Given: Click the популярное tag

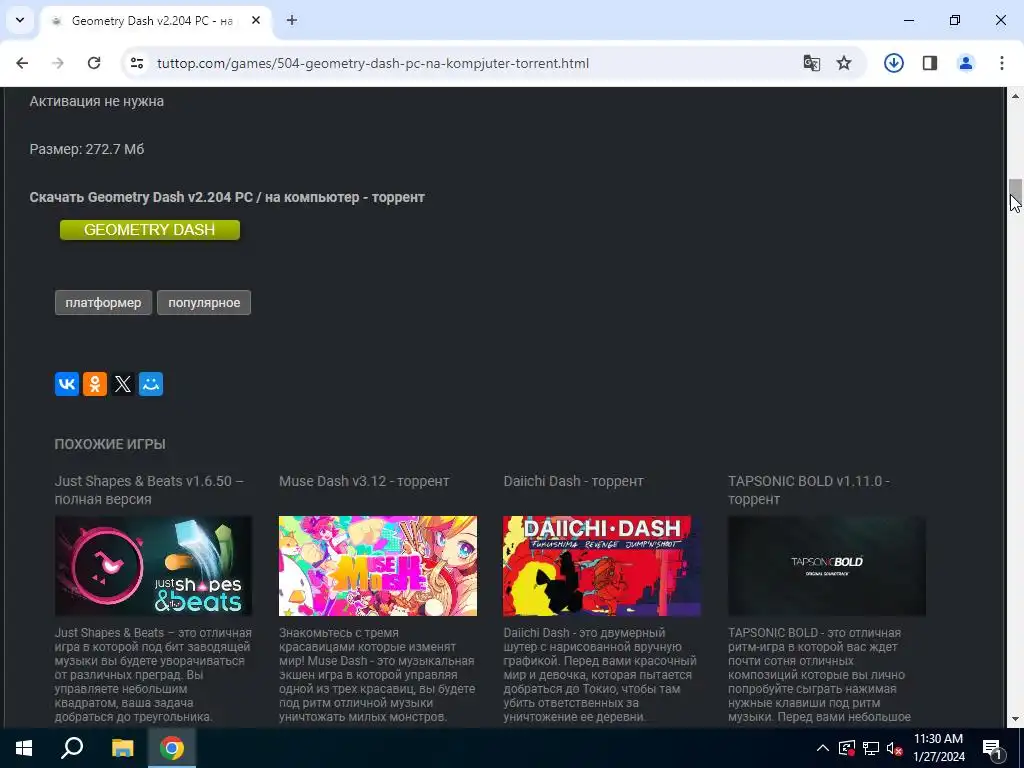Looking at the screenshot, I should point(204,302).
